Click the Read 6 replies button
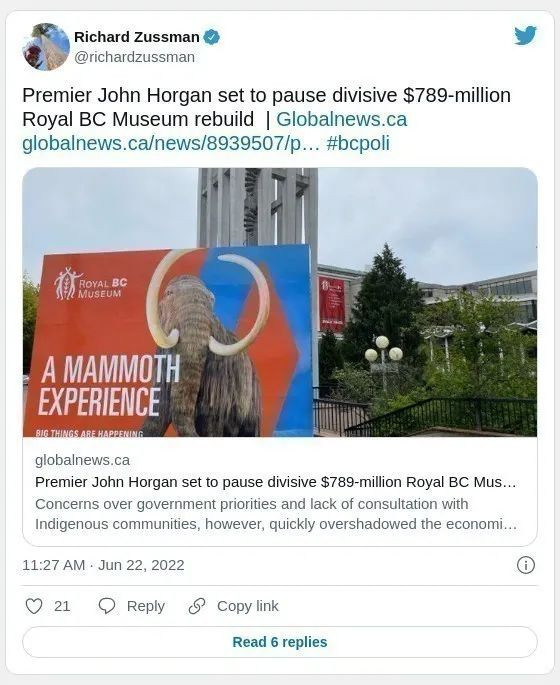This screenshot has height=685, width=560. point(280,642)
